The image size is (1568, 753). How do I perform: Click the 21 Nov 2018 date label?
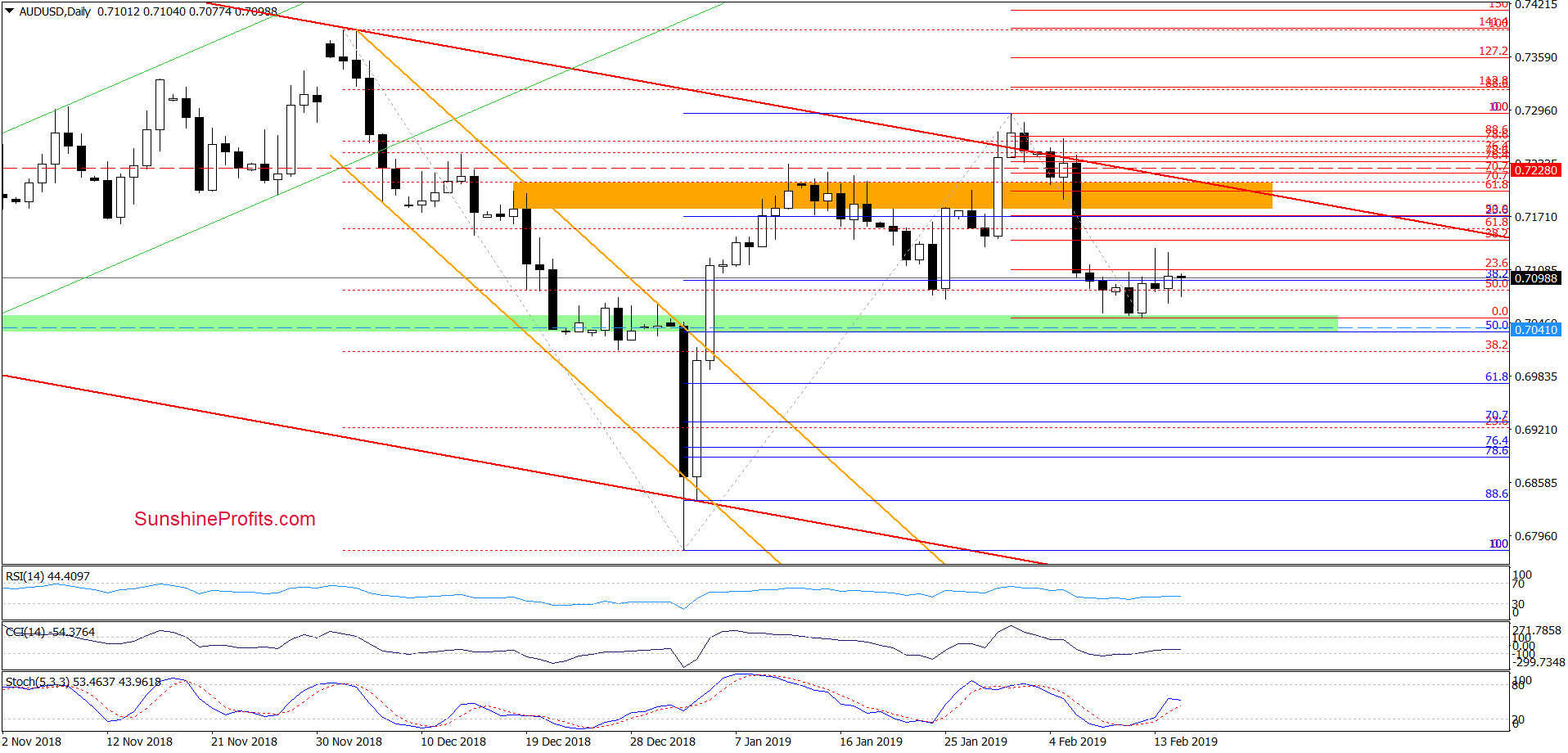click(244, 742)
